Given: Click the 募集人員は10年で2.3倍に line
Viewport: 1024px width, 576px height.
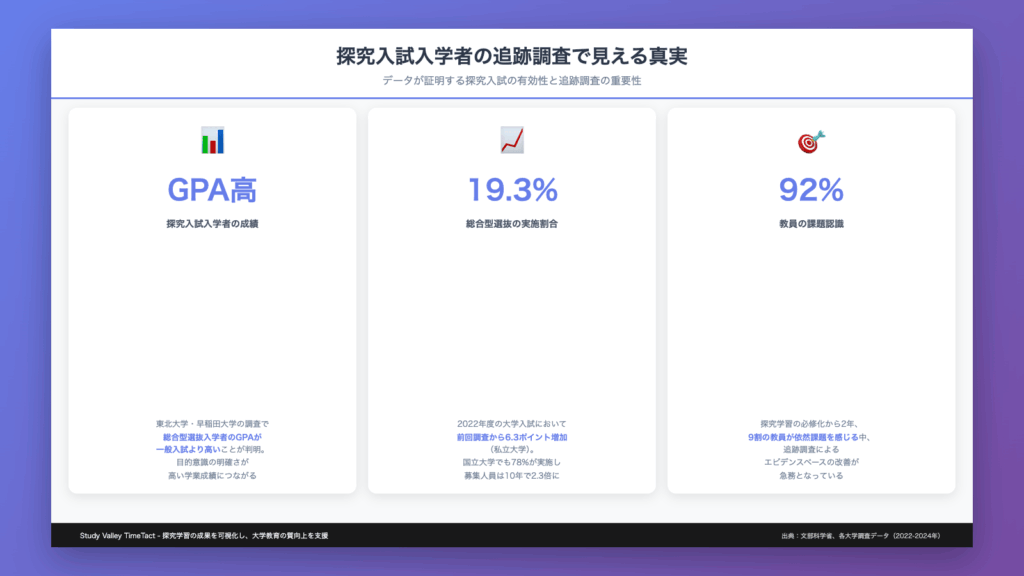Looking at the screenshot, I should point(512,476).
